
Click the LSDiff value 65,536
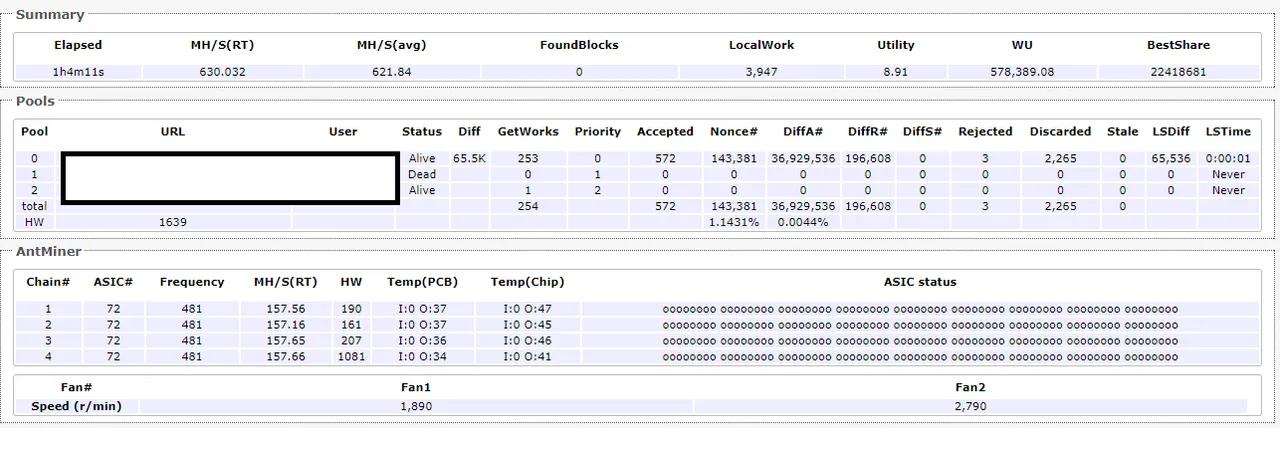click(1171, 158)
